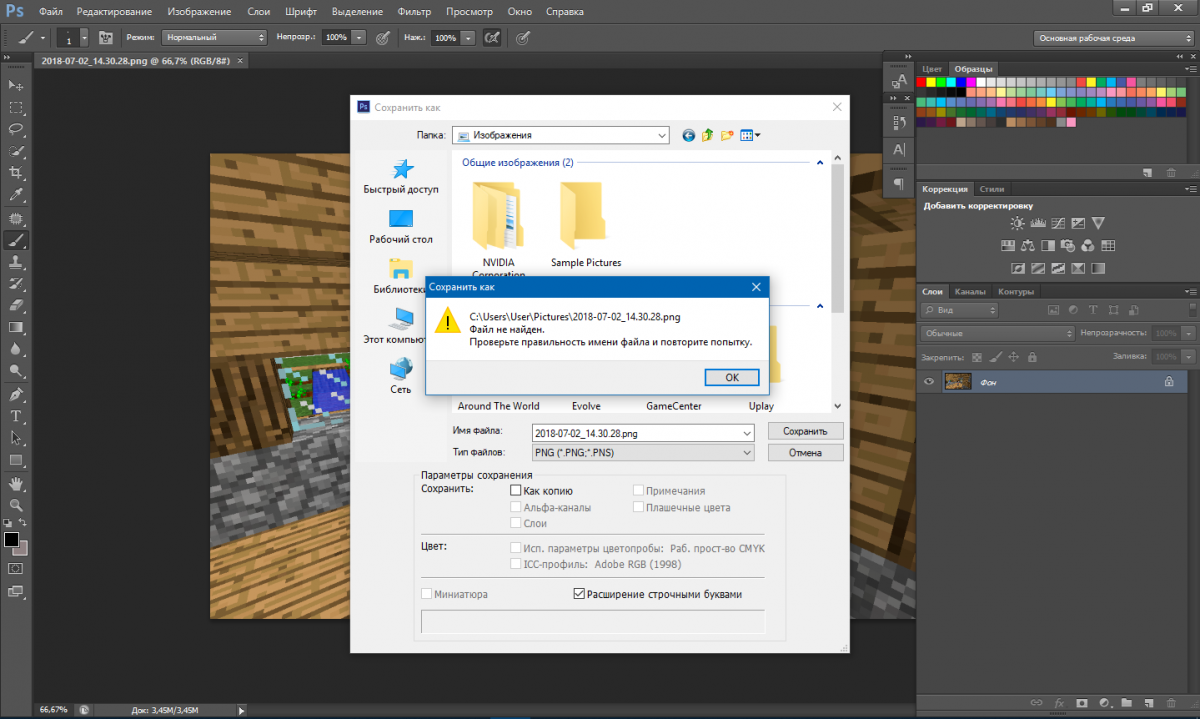Select the Lasso tool in toolbar
The width and height of the screenshot is (1200, 719).
16,129
